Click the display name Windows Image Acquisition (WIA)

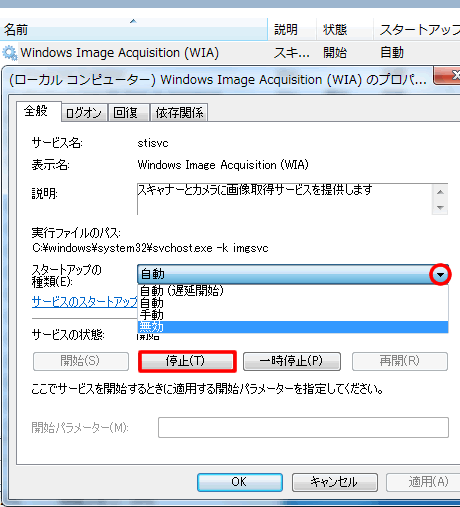pyautogui.click(x=223, y=165)
